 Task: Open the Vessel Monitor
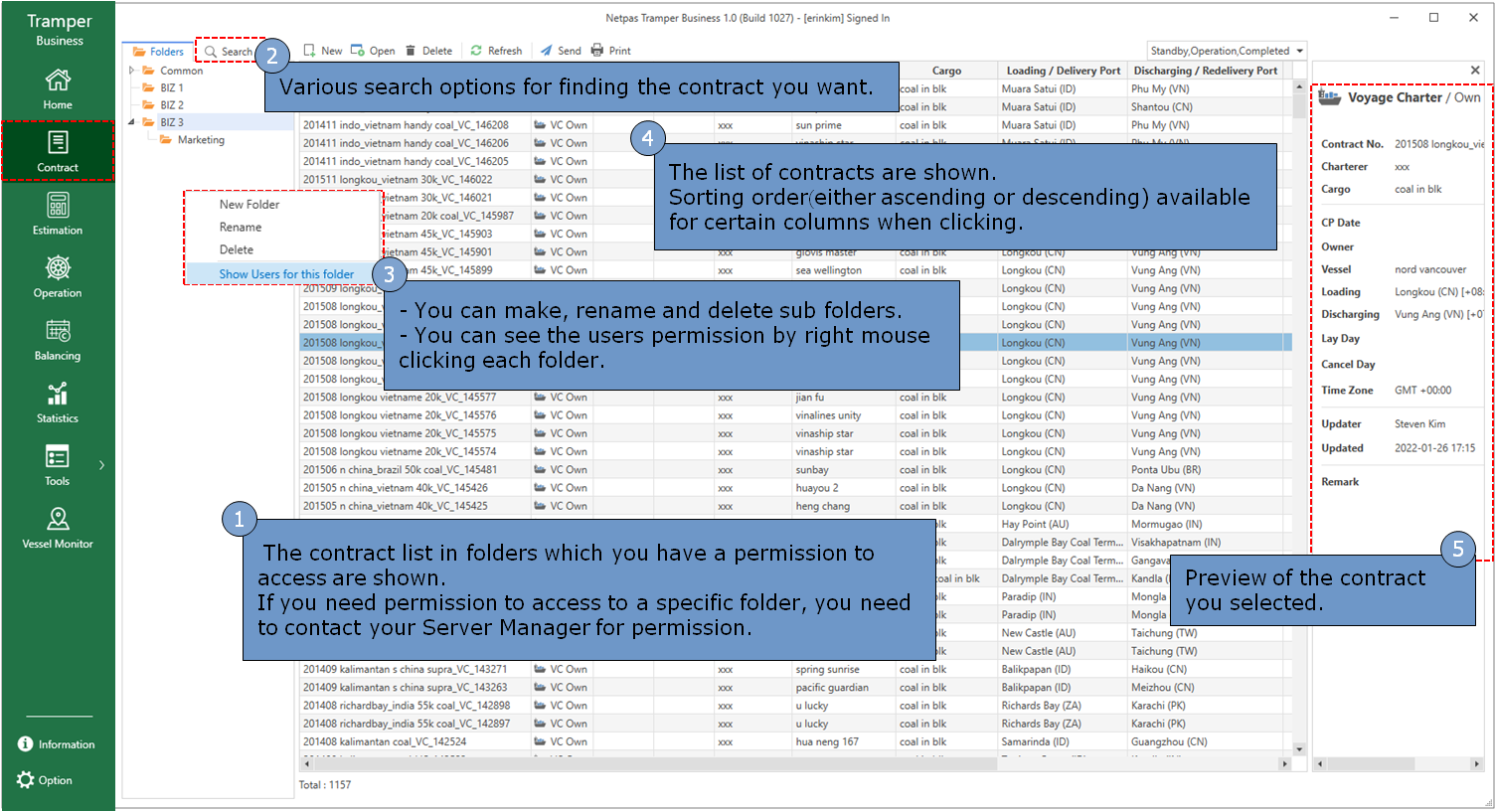point(58,528)
